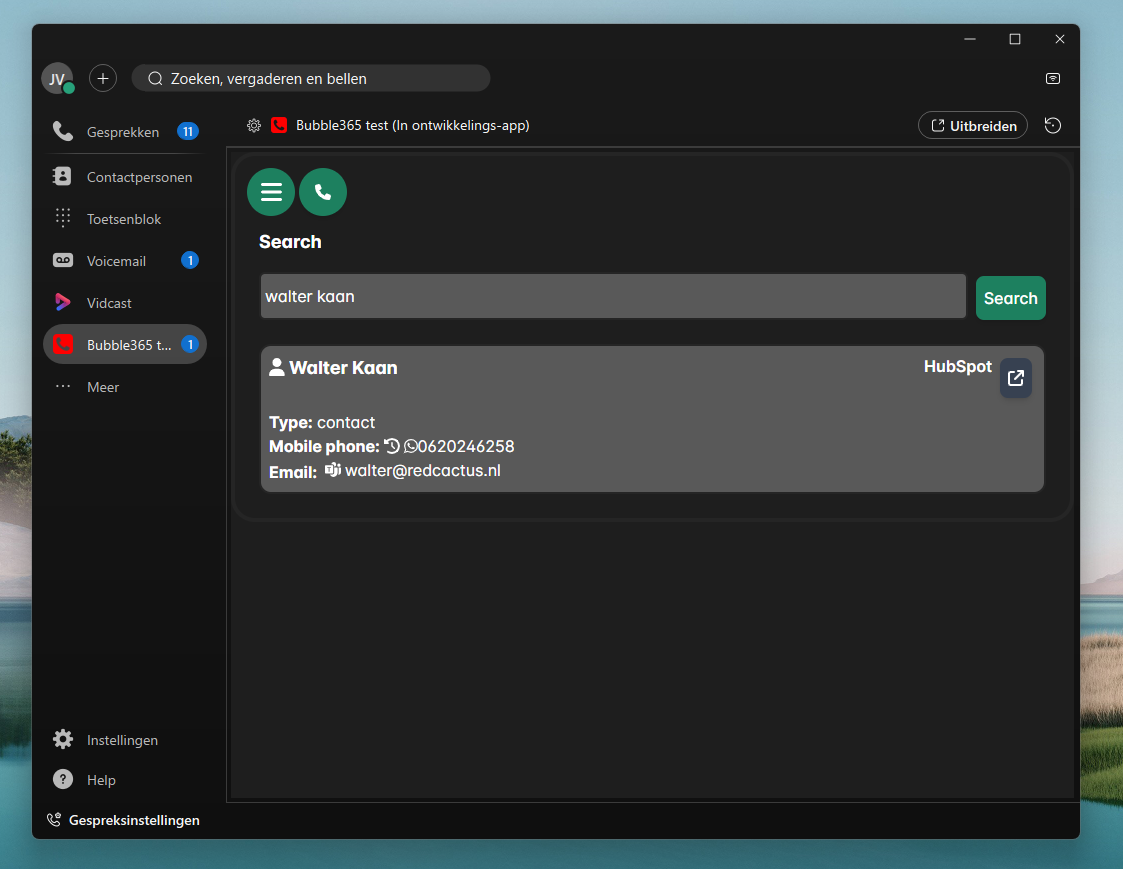Open the Meer menu
Image resolution: width=1123 pixels, height=869 pixels.
click(x=103, y=387)
